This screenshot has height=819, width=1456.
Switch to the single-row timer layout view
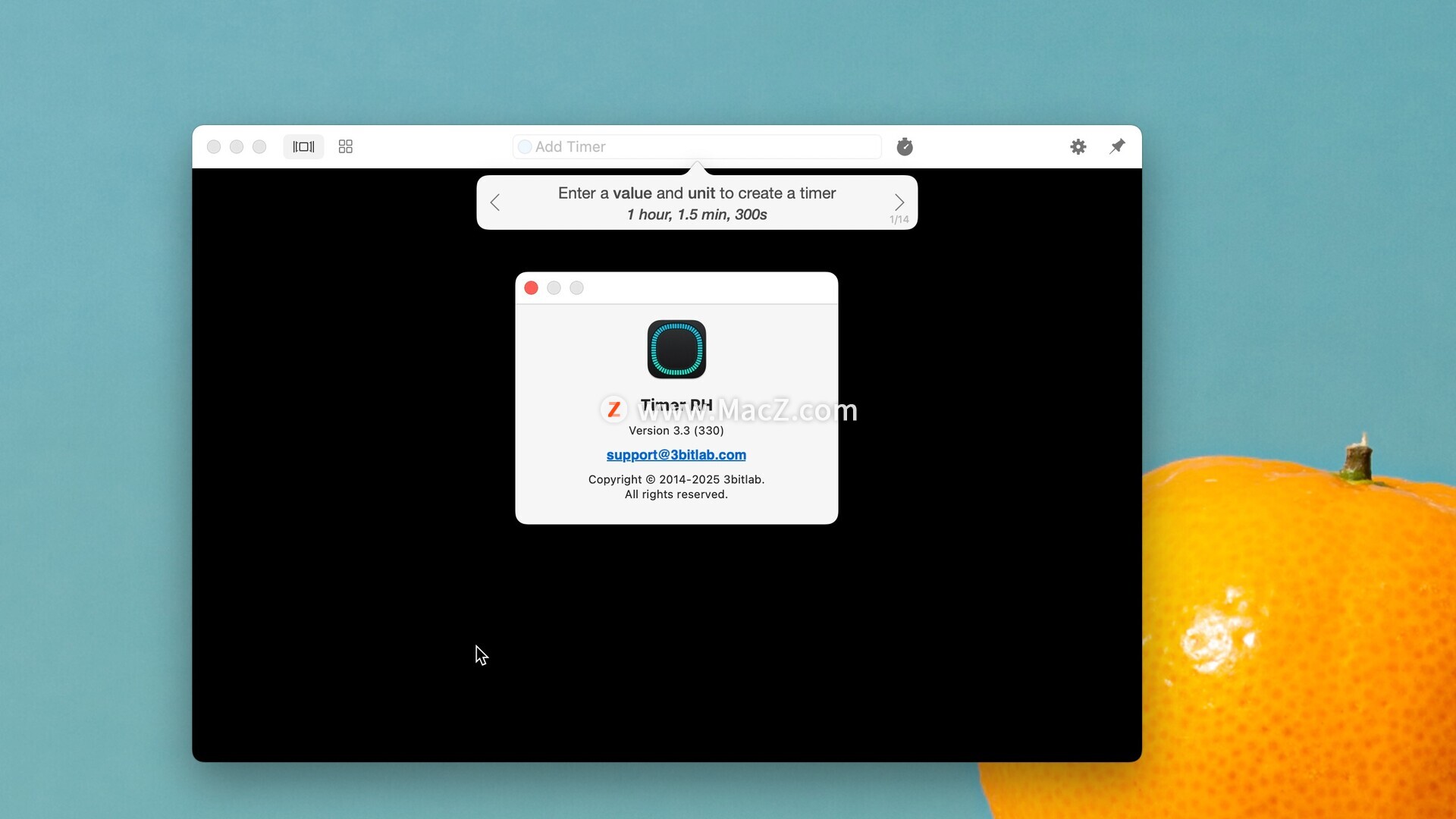[303, 146]
